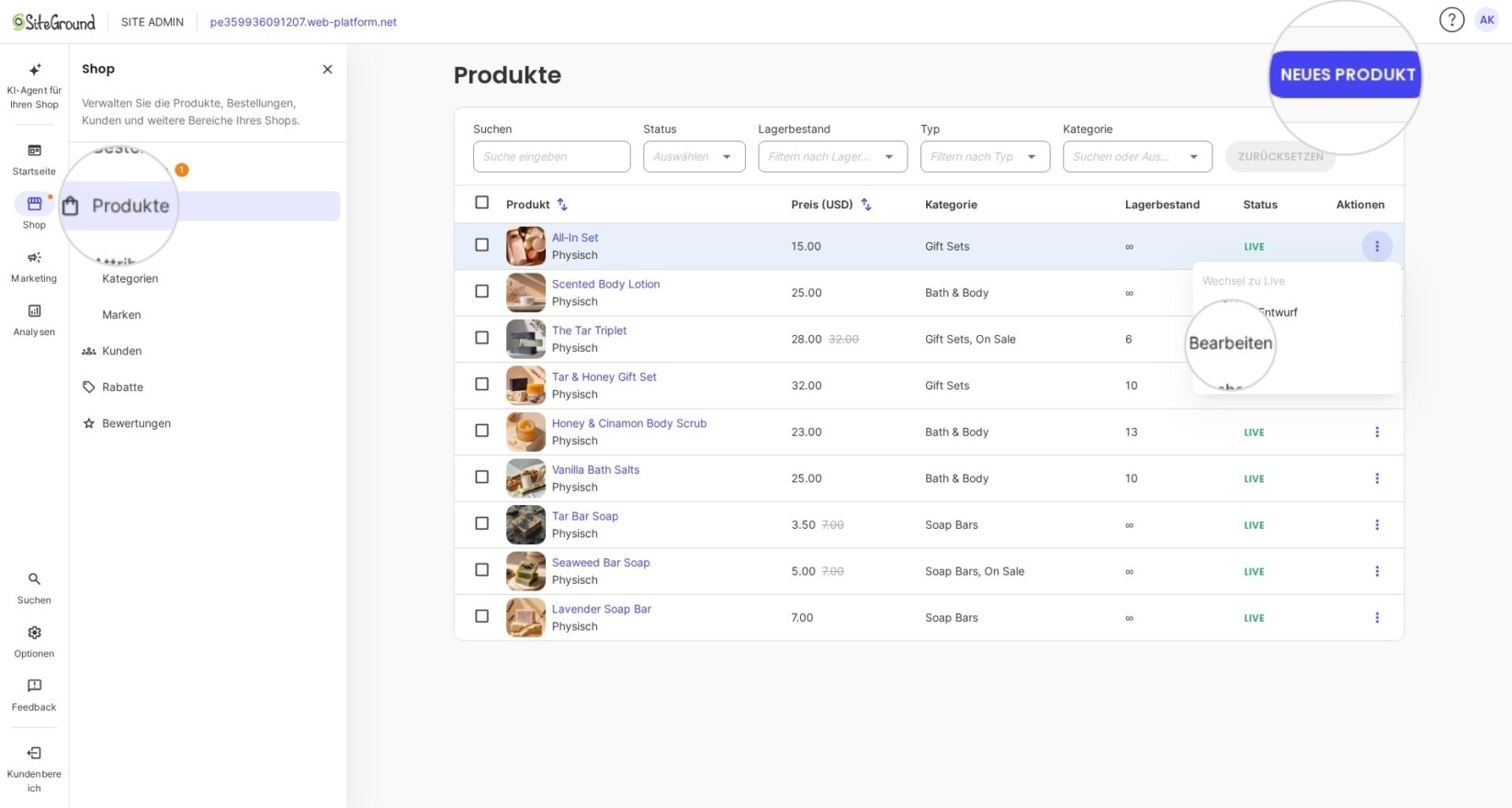The height and width of the screenshot is (808, 1512).
Task: Open the Marketing megaphone icon
Action: click(x=34, y=257)
